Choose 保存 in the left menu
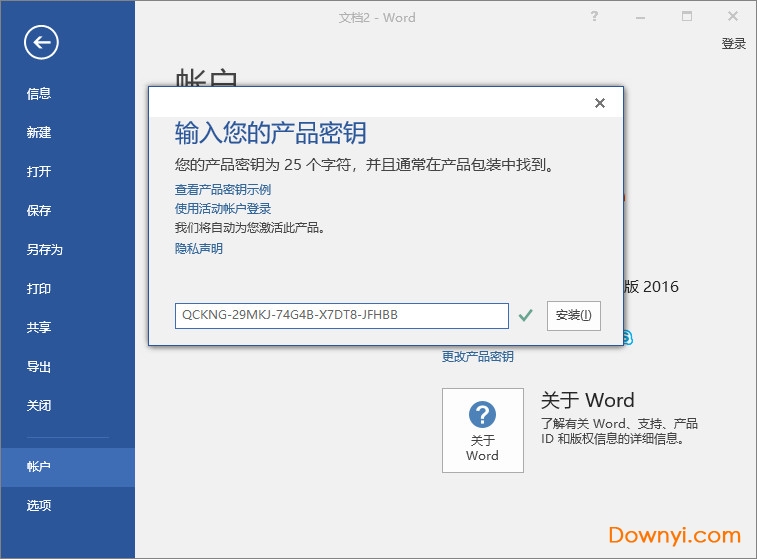This screenshot has width=757, height=559. point(39,210)
